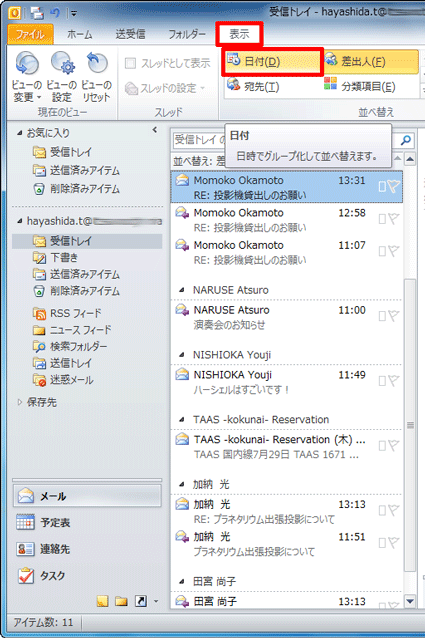
Task: Click in the 受信トレイ search field
Action: pyautogui.click(x=198, y=140)
